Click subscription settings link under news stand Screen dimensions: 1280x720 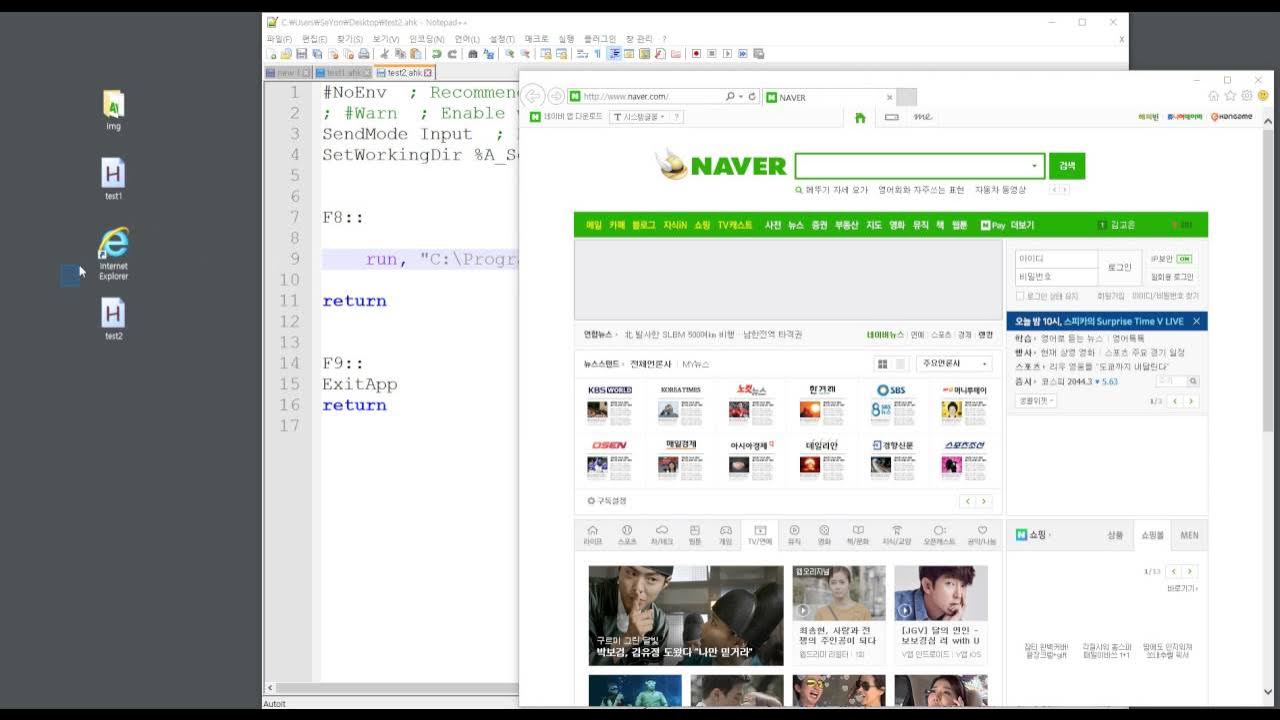607,501
